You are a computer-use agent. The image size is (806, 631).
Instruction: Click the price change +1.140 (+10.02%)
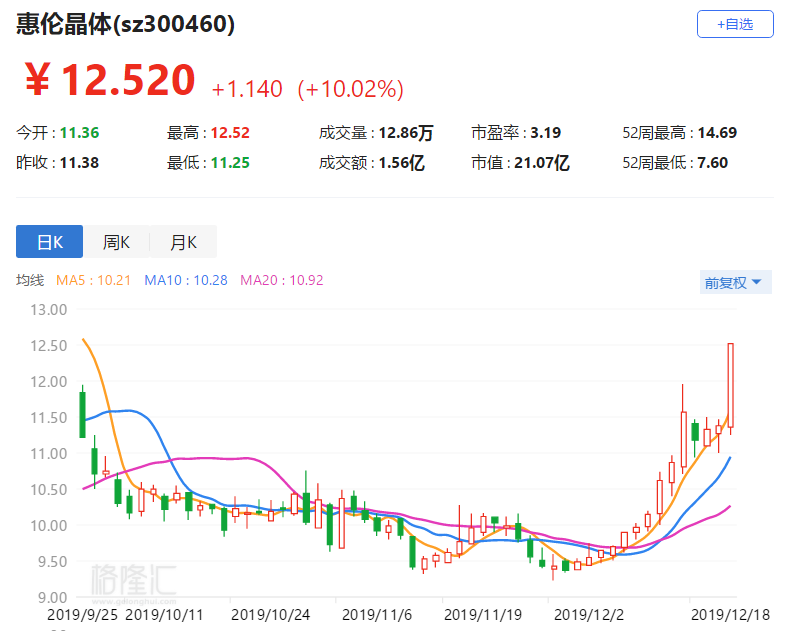click(x=308, y=89)
